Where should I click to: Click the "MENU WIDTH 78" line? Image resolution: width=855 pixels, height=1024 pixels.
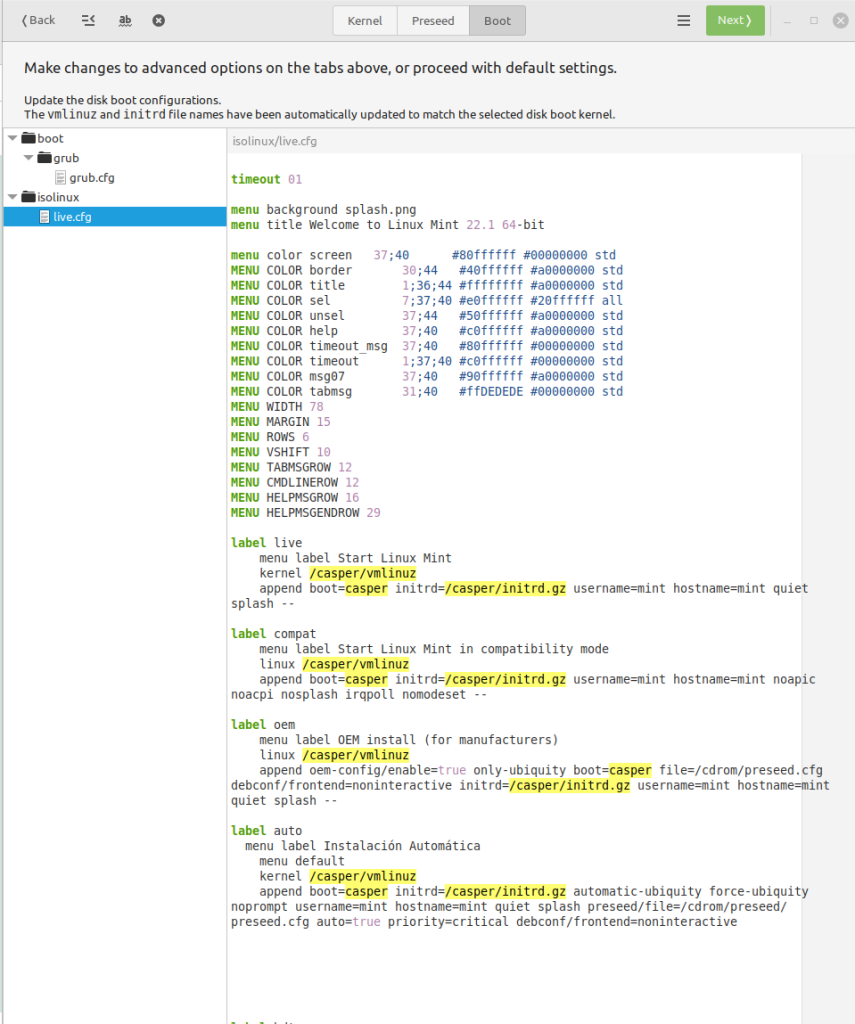point(277,406)
